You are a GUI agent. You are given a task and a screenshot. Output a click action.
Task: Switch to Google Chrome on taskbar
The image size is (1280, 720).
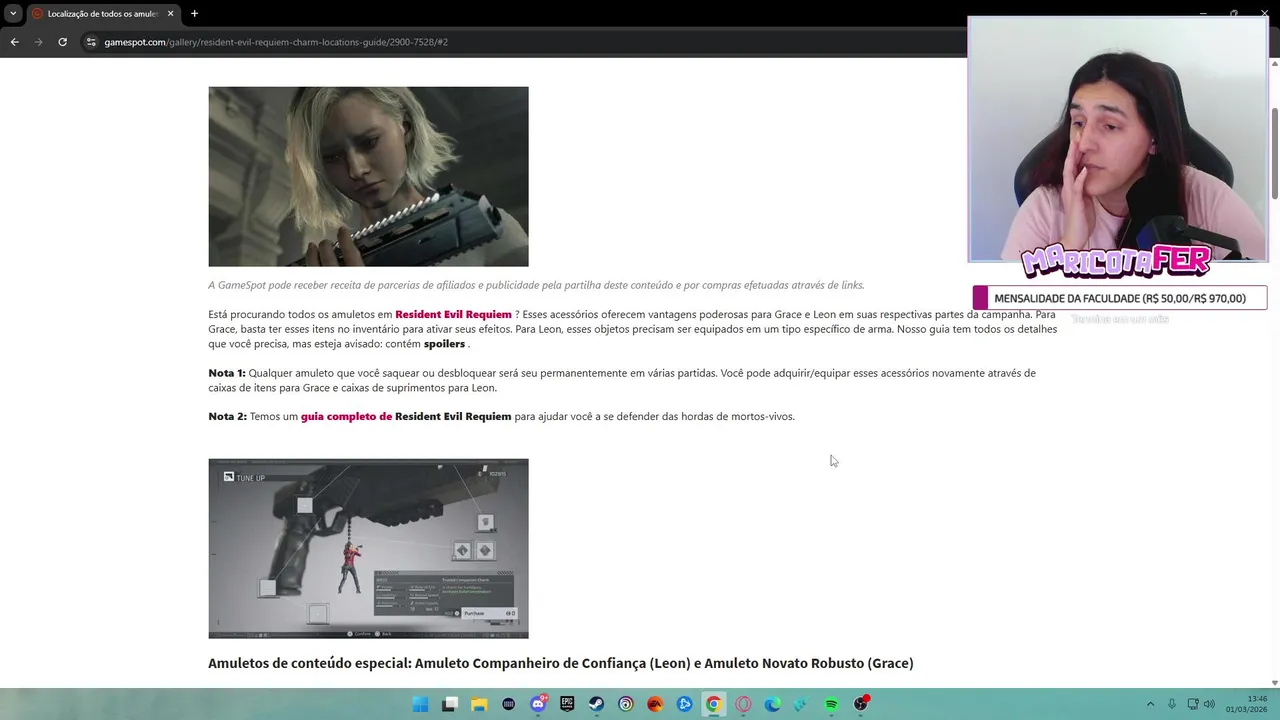click(713, 704)
